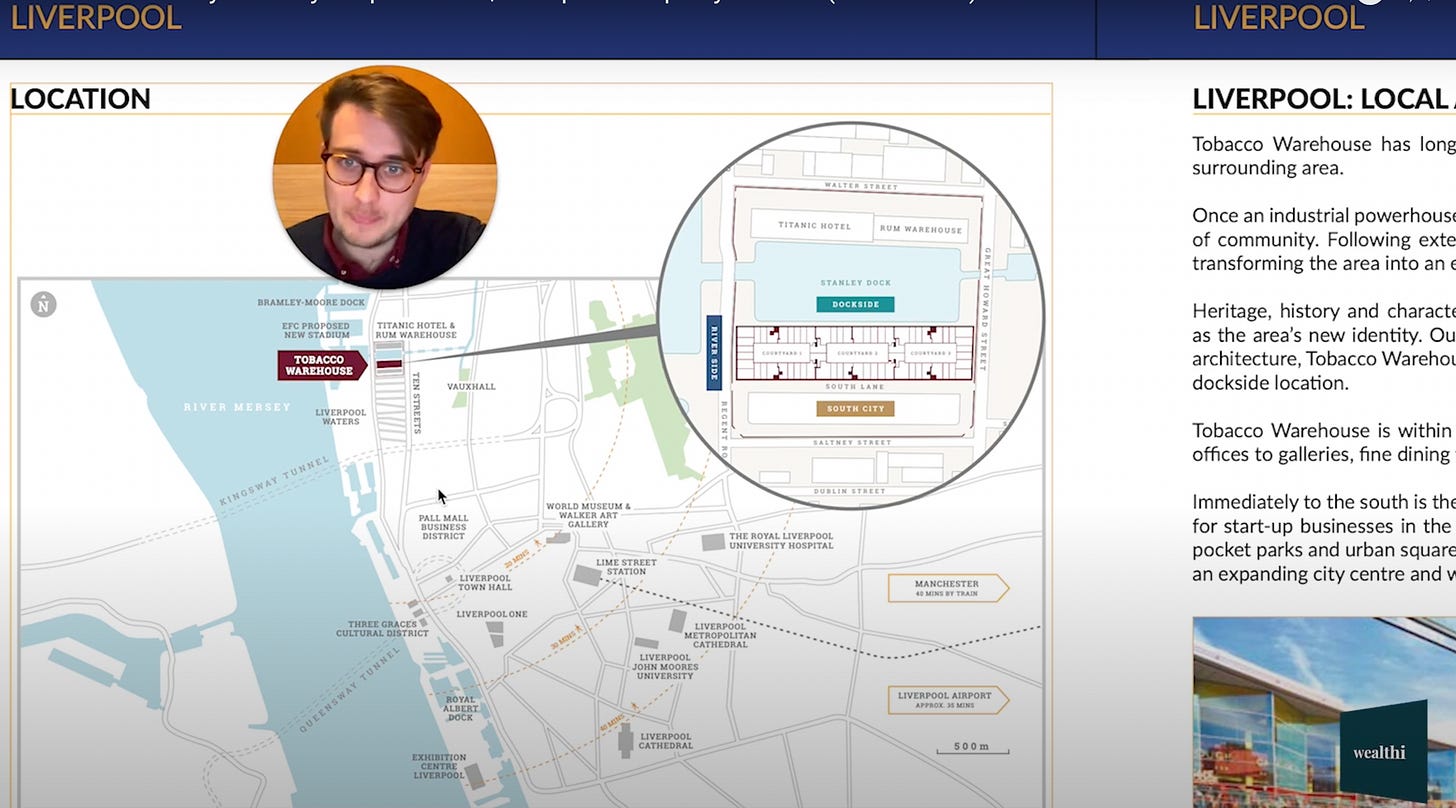The width and height of the screenshot is (1456, 808).
Task: Select the teal Dockside label in the inset
Action: (x=855, y=304)
